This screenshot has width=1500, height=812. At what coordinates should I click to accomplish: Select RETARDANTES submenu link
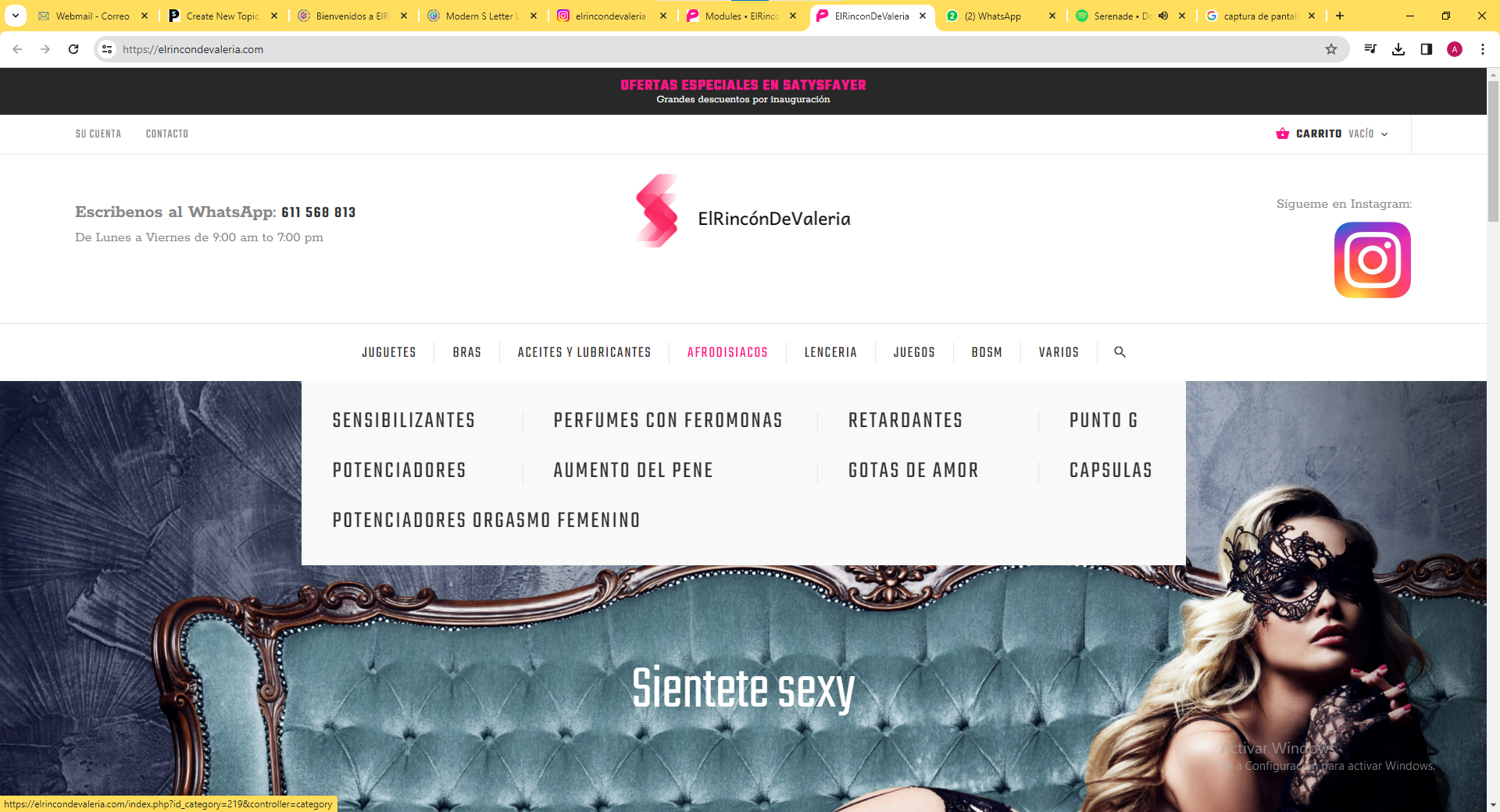pyautogui.click(x=905, y=420)
